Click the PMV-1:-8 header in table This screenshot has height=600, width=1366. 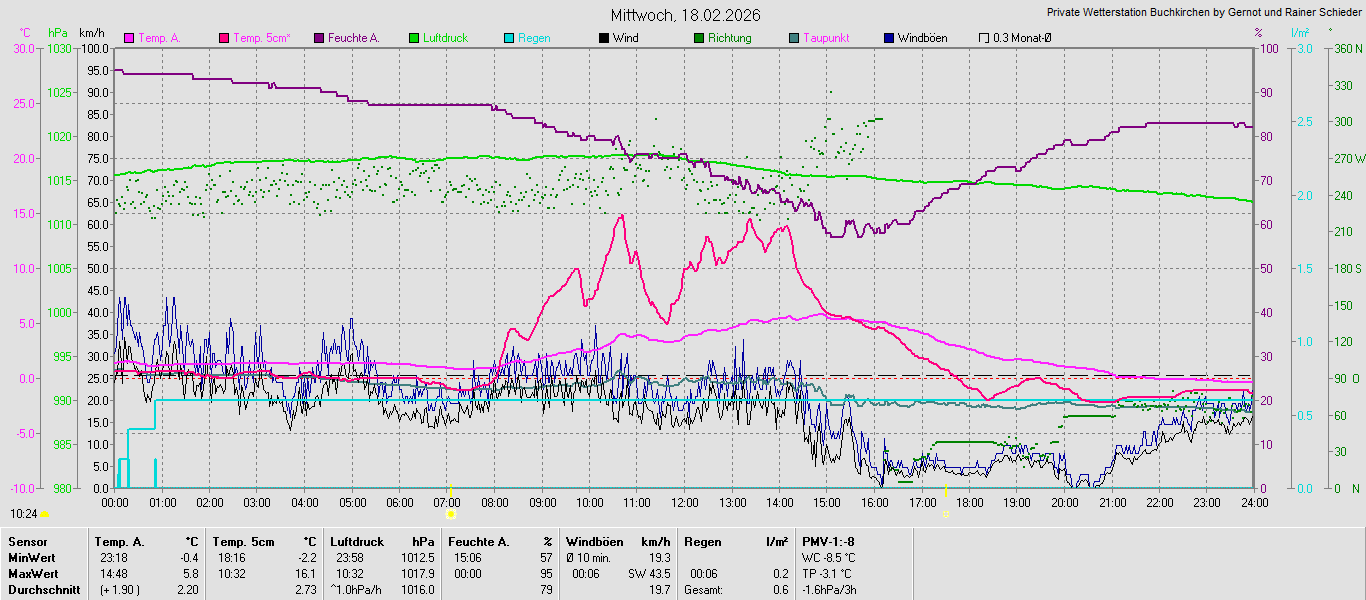pyautogui.click(x=828, y=542)
